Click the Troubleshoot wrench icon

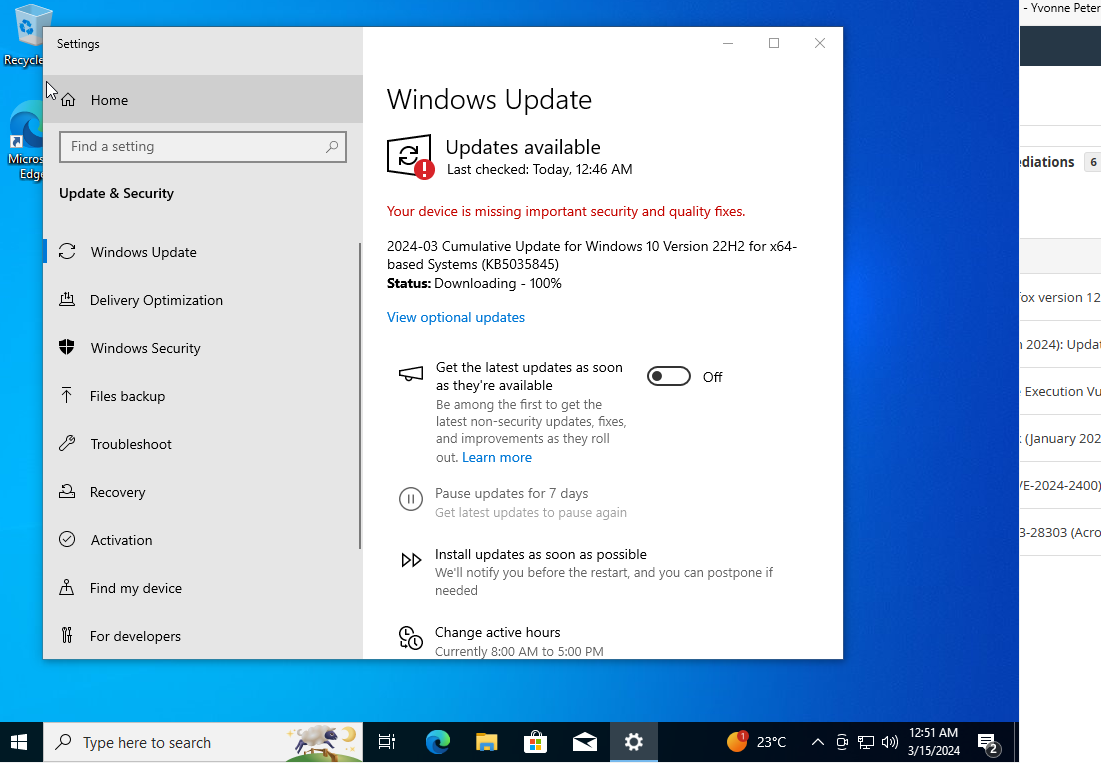click(x=67, y=444)
